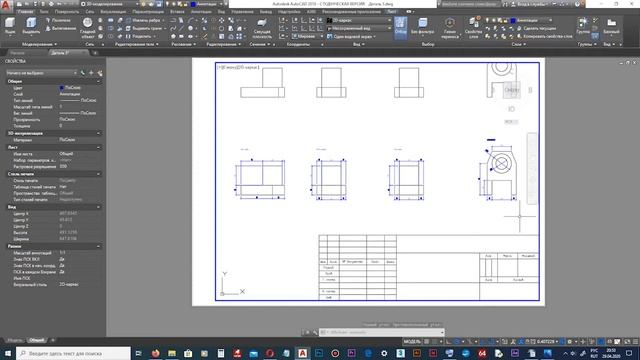Open Layer Properties (Свойства слоя) manager
The width and height of the screenshot is (640, 360).
(473, 28)
